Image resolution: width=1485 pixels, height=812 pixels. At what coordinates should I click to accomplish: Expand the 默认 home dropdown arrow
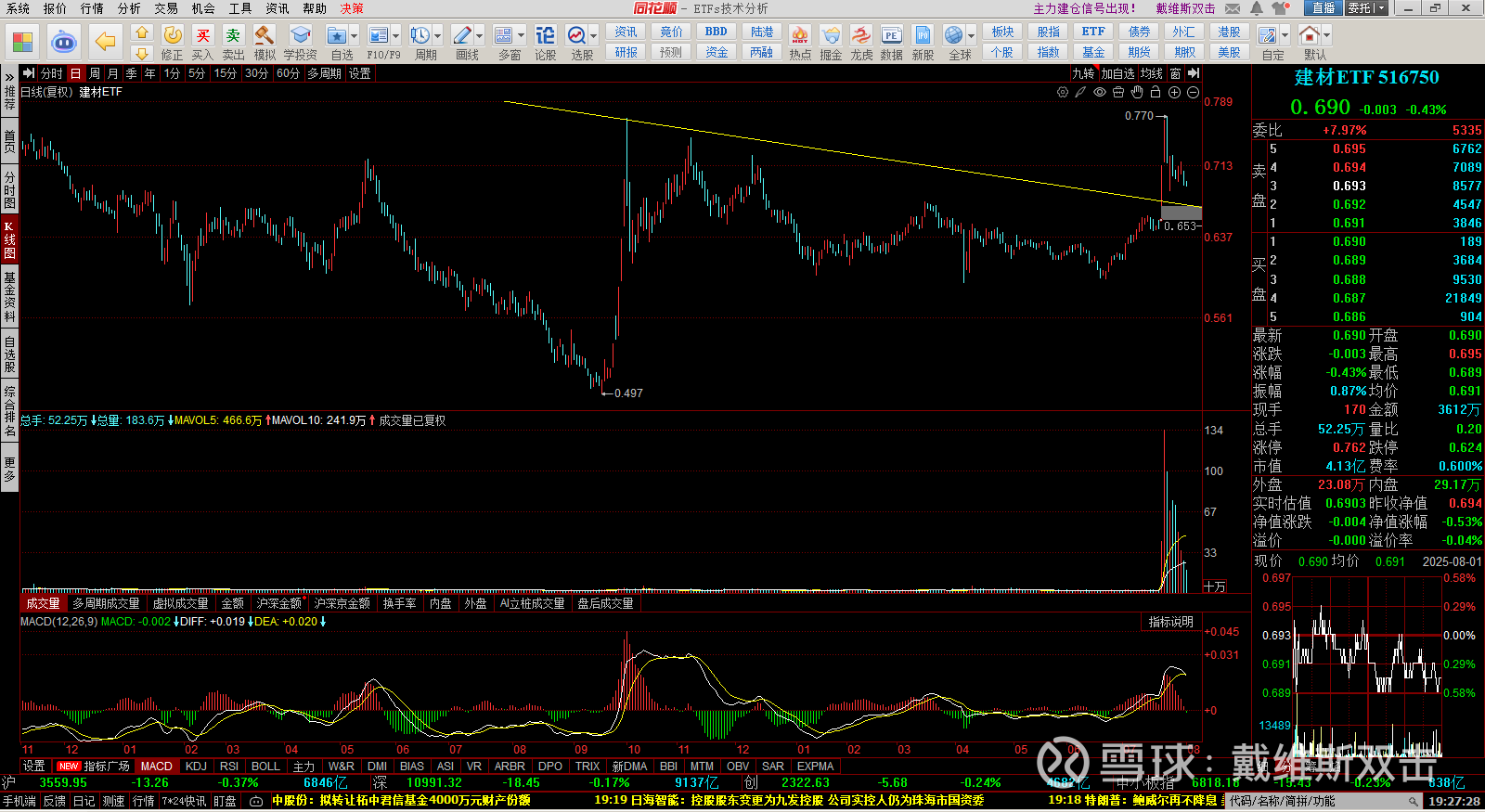coord(1326,36)
